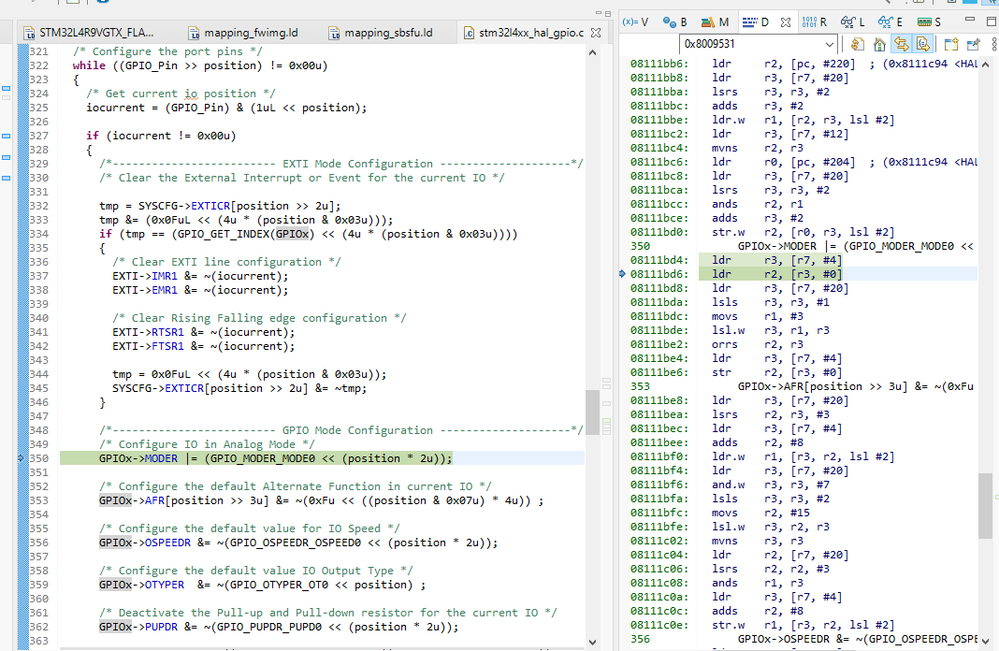
Task: Click the RTSR1 field on line 341
Action: [x=168, y=332]
